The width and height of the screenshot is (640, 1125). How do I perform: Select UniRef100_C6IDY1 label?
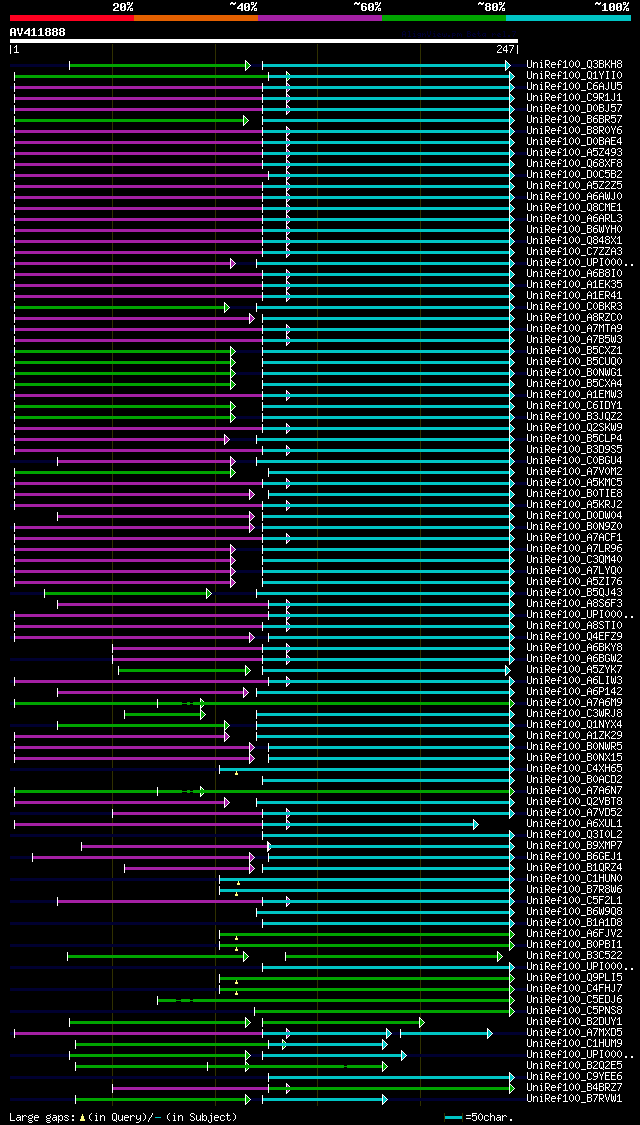(x=574, y=405)
